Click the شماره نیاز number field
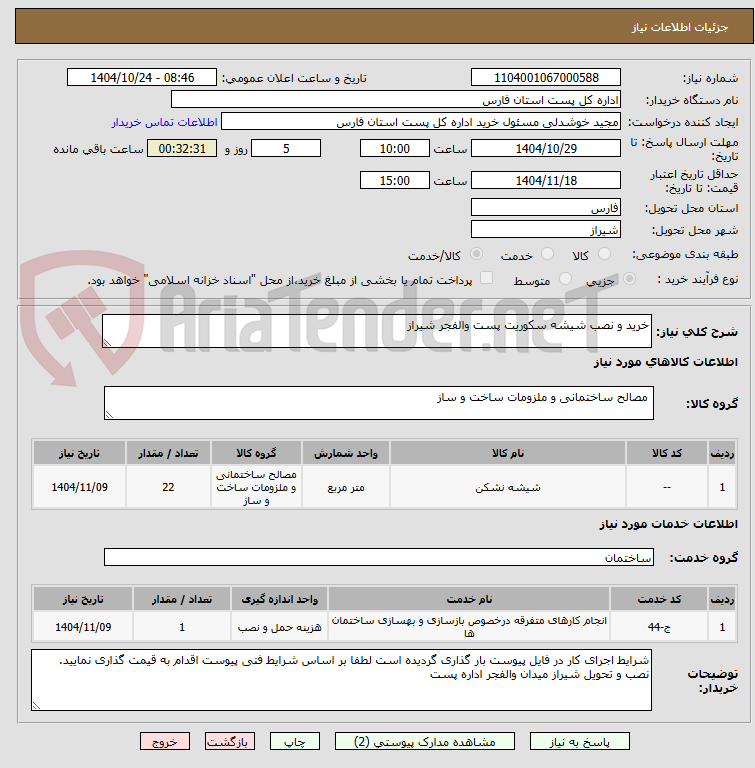 coord(546,78)
